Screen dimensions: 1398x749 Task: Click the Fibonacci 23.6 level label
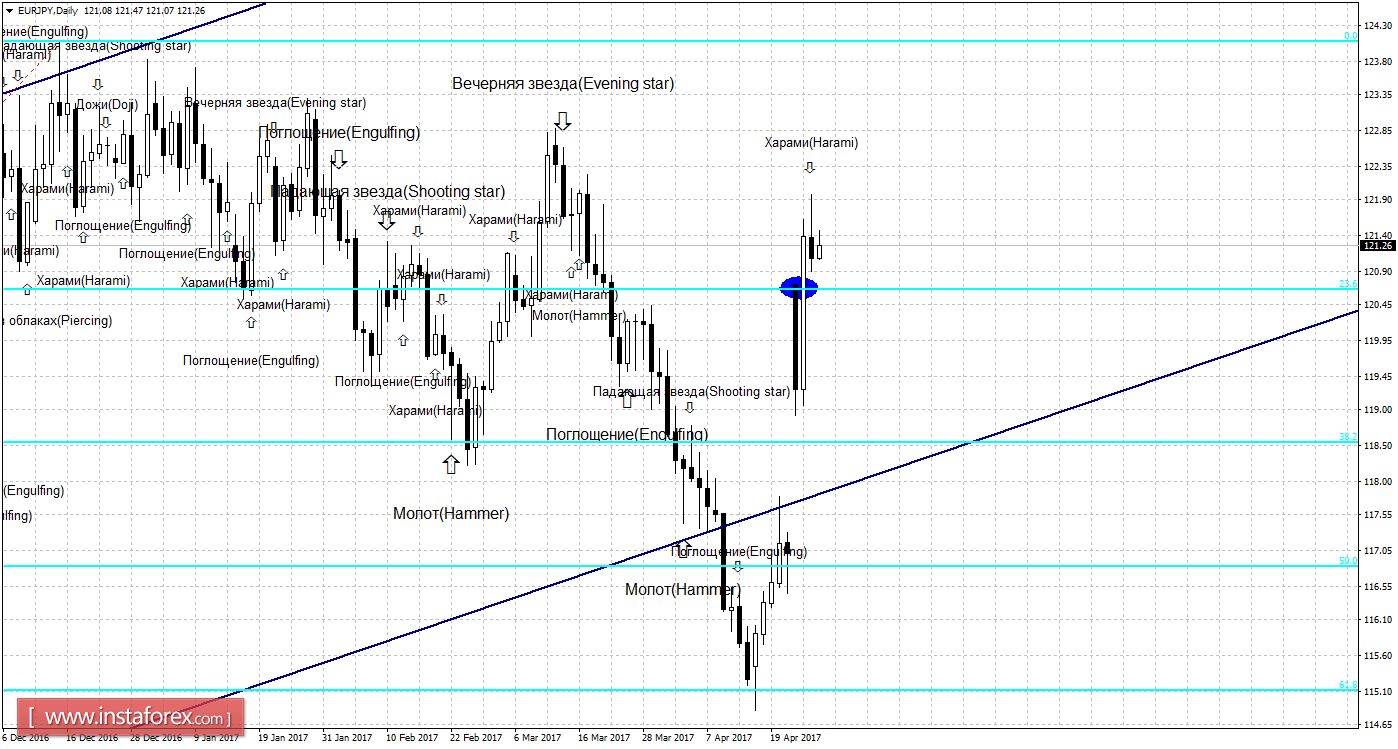[1348, 284]
